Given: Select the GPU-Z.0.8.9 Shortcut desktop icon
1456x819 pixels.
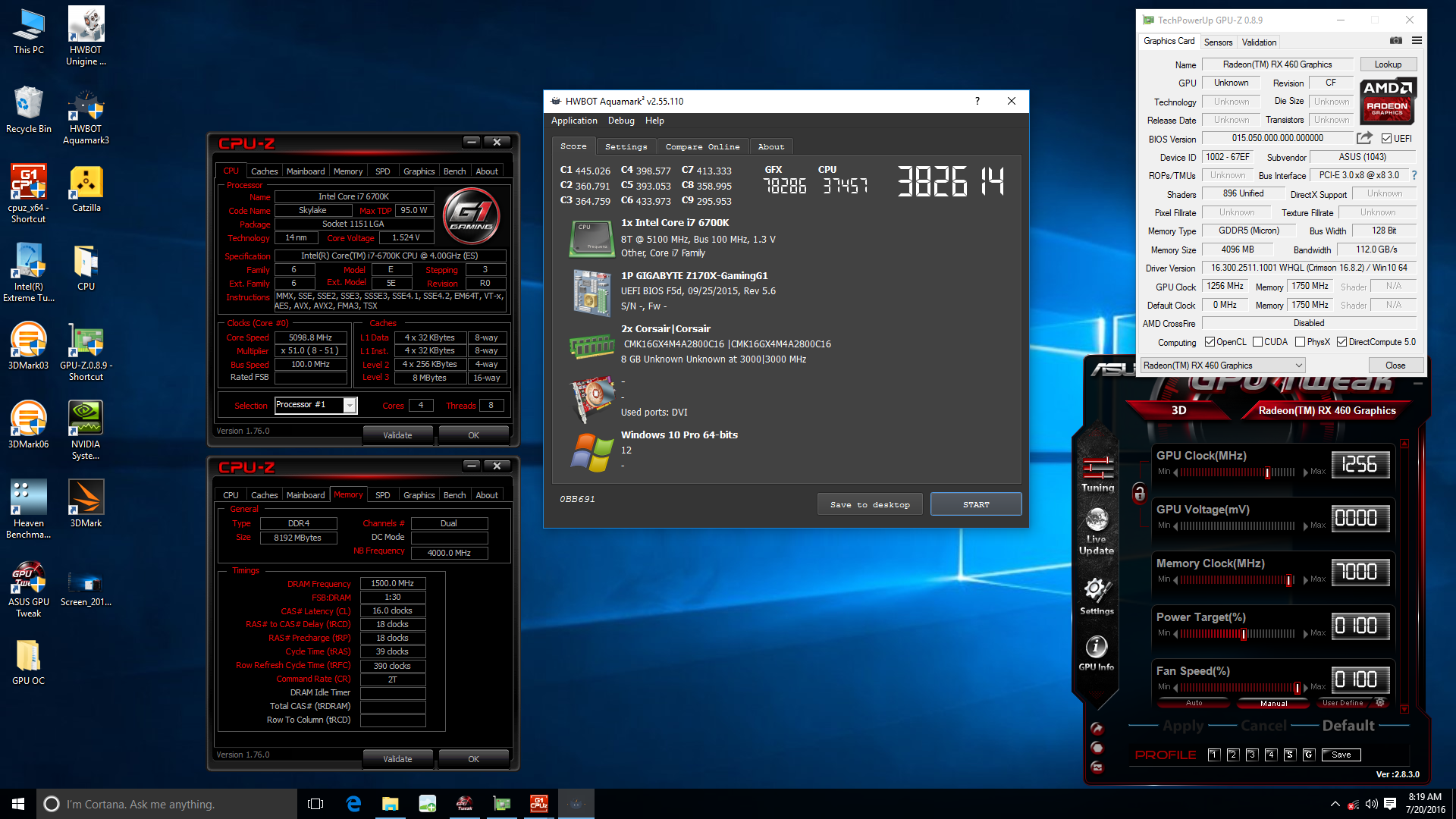Looking at the screenshot, I should pos(86,352).
